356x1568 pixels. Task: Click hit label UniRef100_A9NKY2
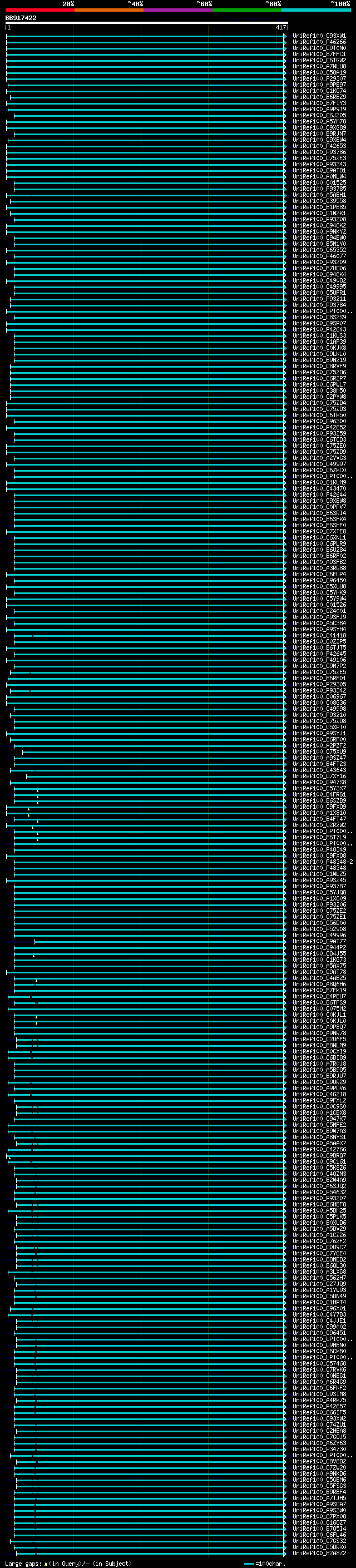[x=319, y=231]
